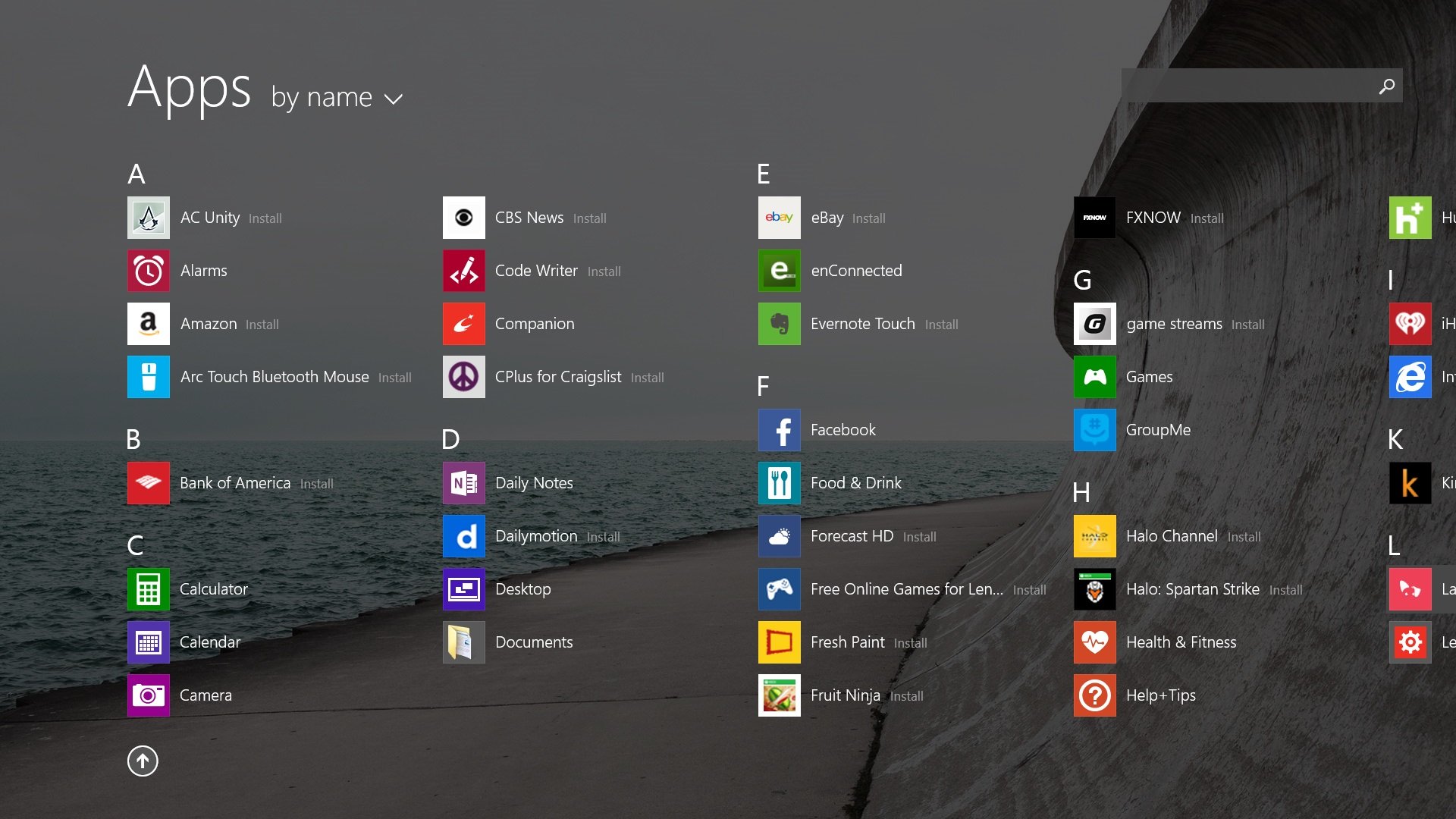Open the Fresh Paint icon

coord(780,642)
